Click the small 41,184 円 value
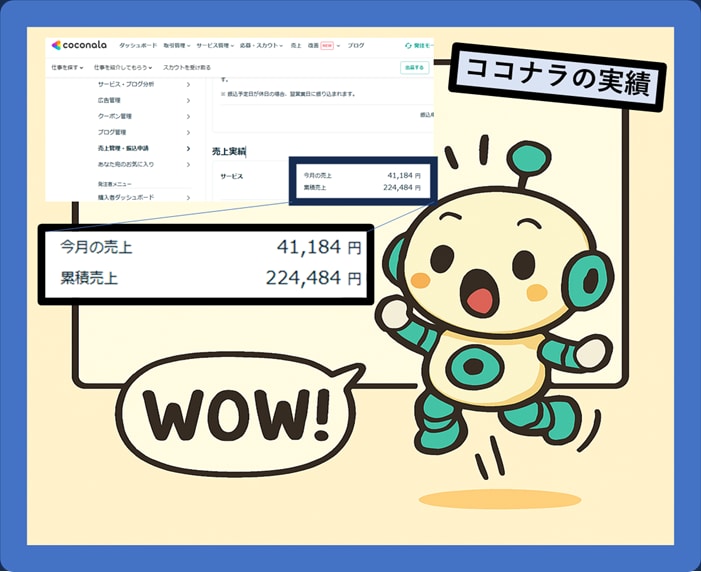The image size is (701, 572). [x=404, y=175]
